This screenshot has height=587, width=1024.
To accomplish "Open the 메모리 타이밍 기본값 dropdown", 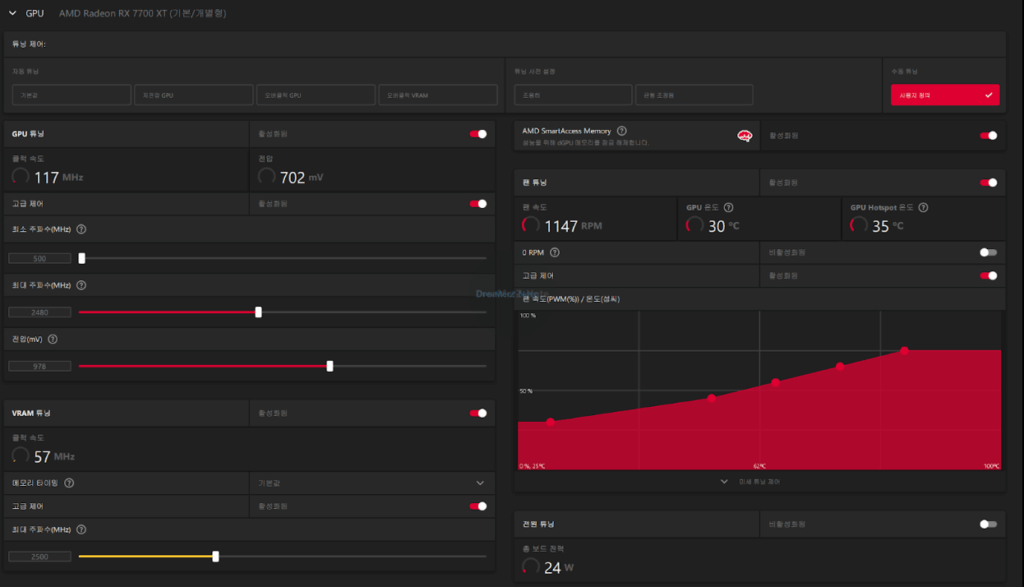I will point(372,483).
